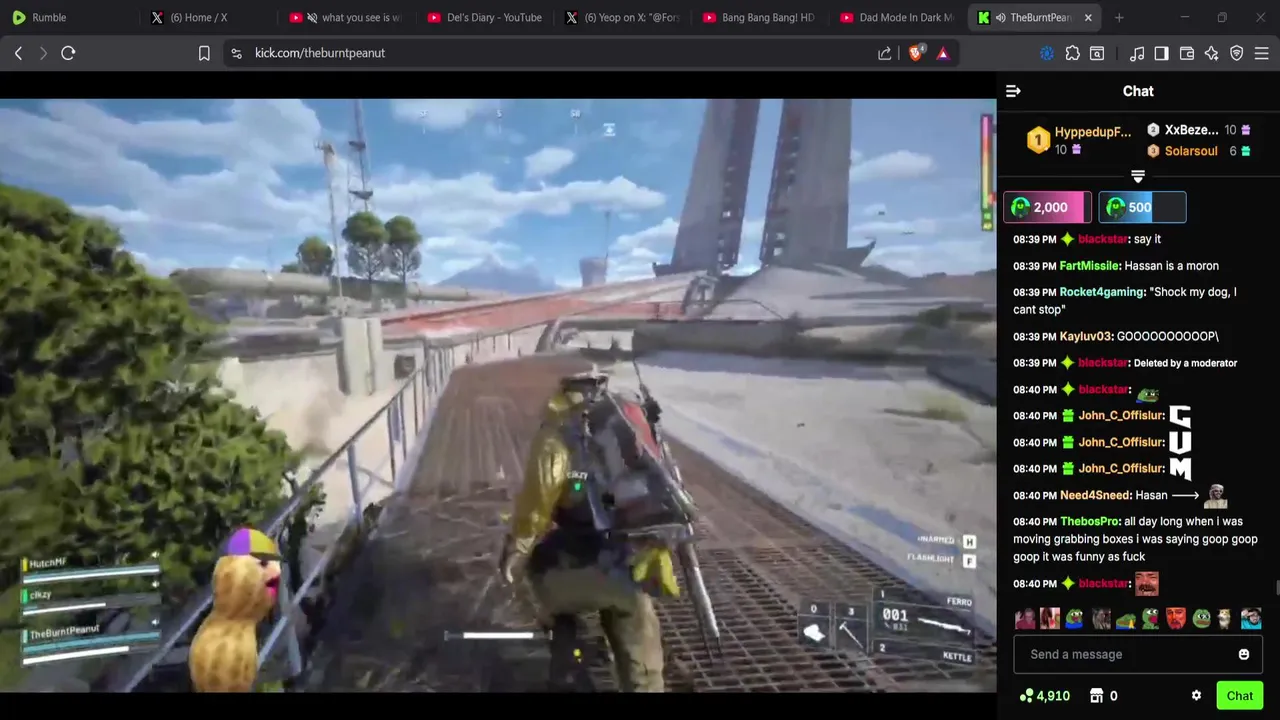
Task: Switch to Del's Diary - YouTube tab
Action: (484, 17)
